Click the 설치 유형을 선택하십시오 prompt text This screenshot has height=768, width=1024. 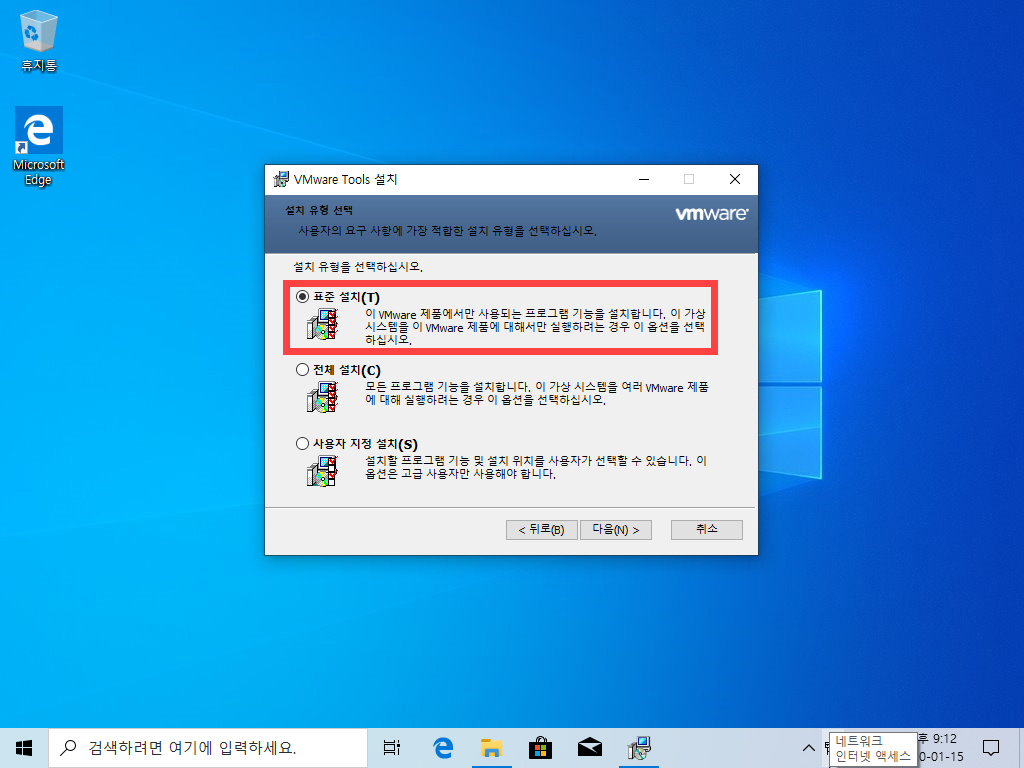[x=358, y=266]
